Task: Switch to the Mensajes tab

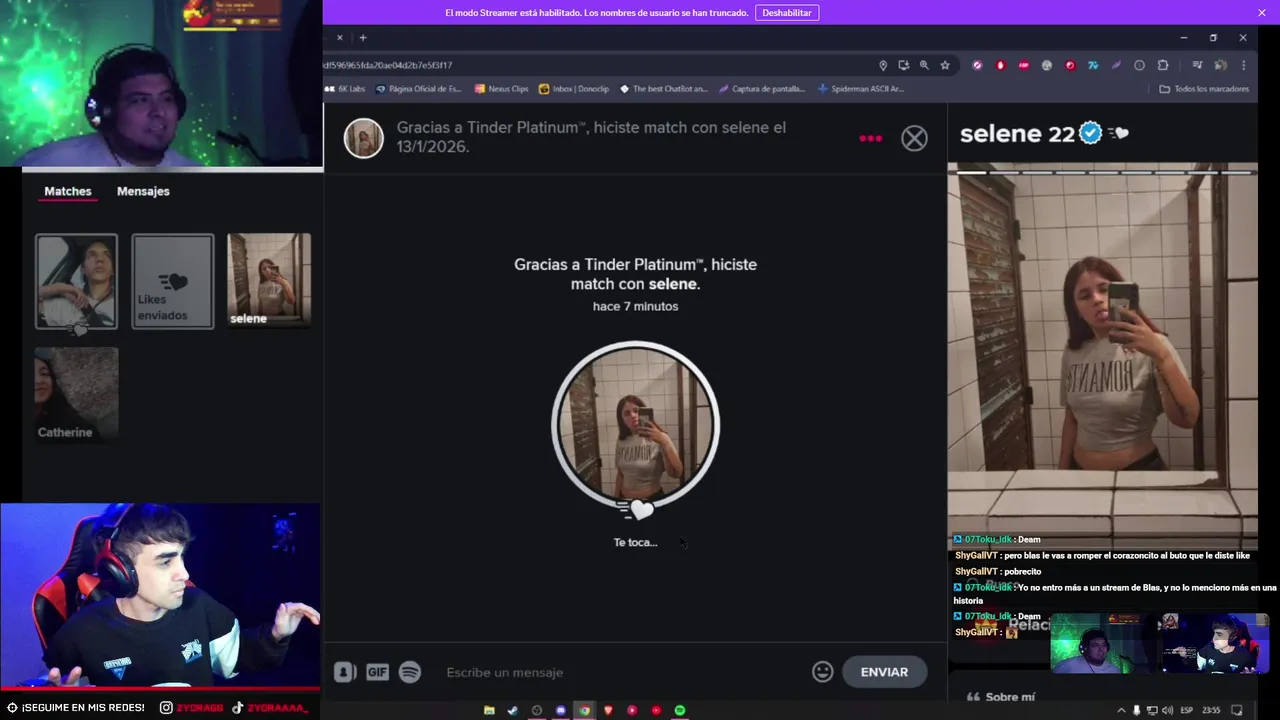Action: [x=143, y=191]
